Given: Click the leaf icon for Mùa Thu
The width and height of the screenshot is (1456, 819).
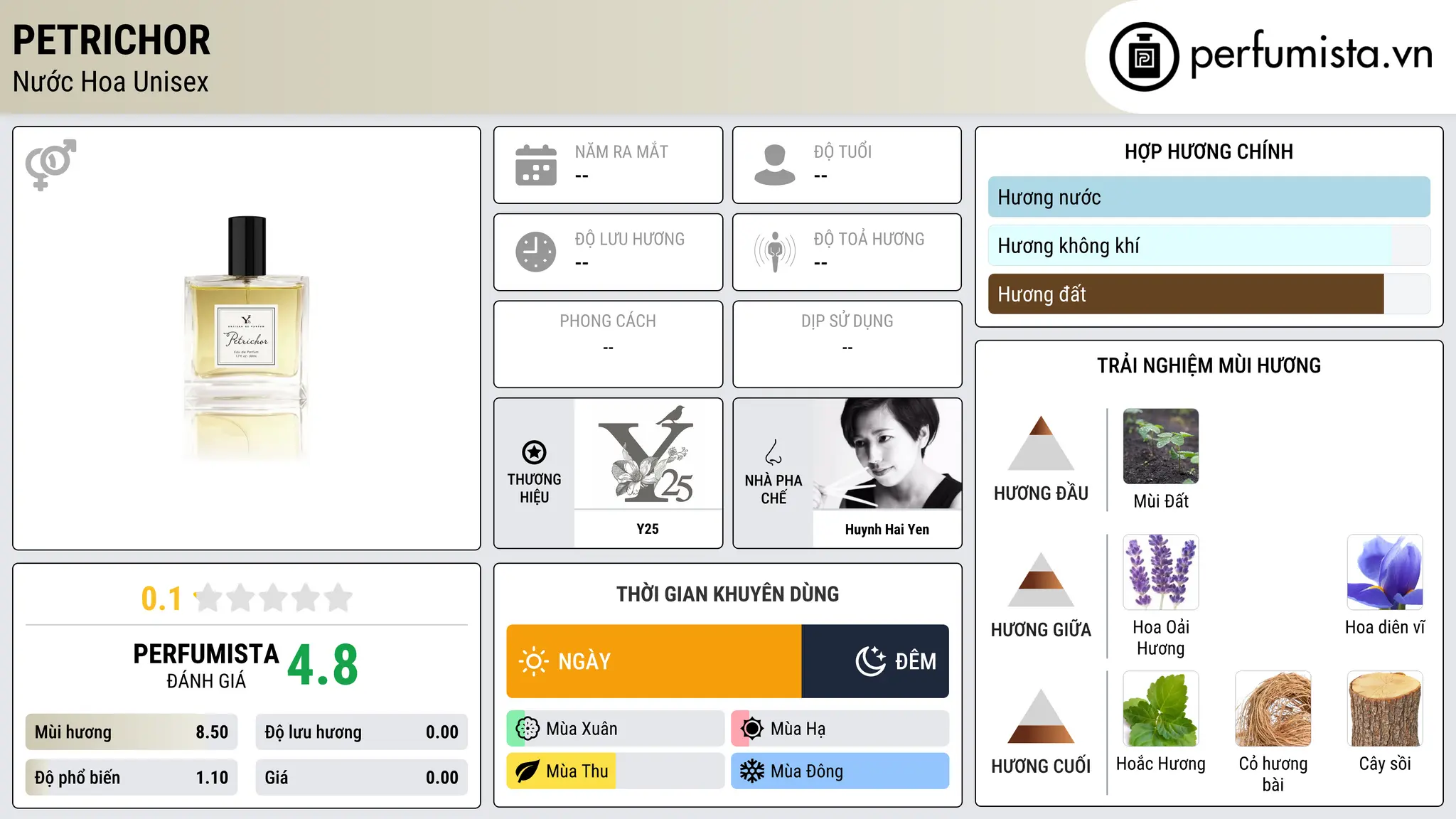Looking at the screenshot, I should pos(528,771).
